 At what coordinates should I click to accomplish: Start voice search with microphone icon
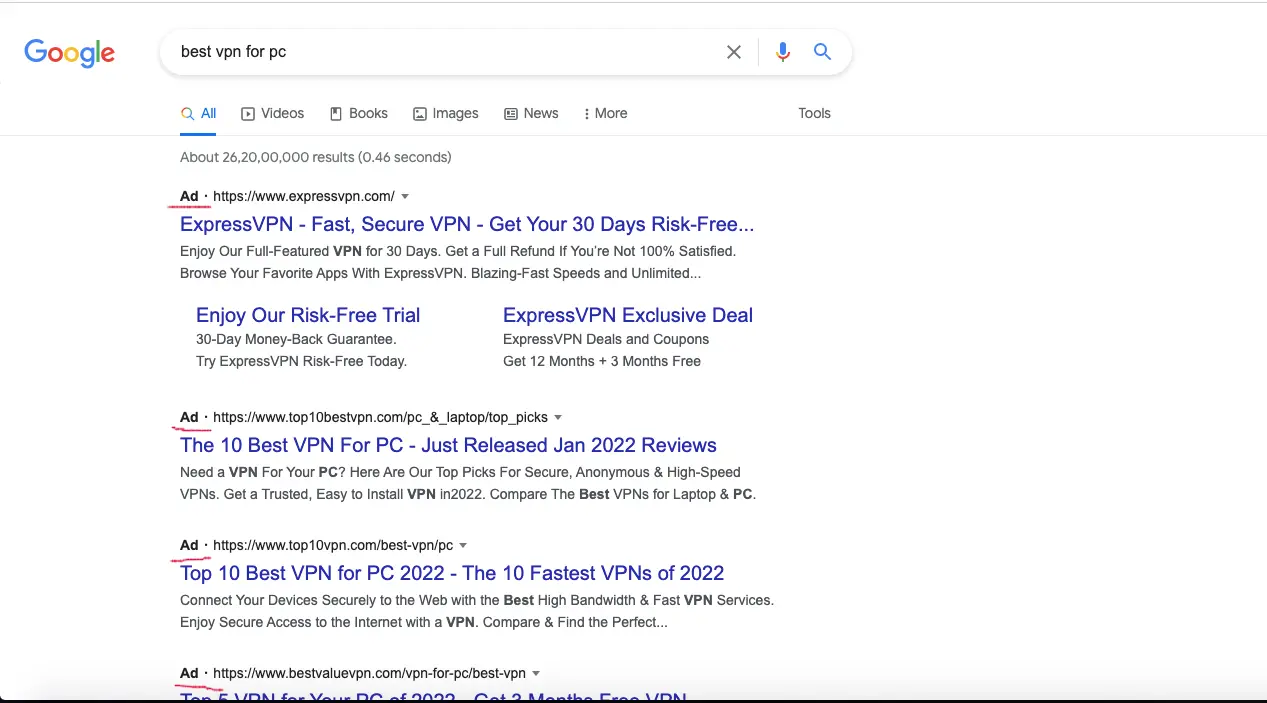pyautogui.click(x=783, y=52)
